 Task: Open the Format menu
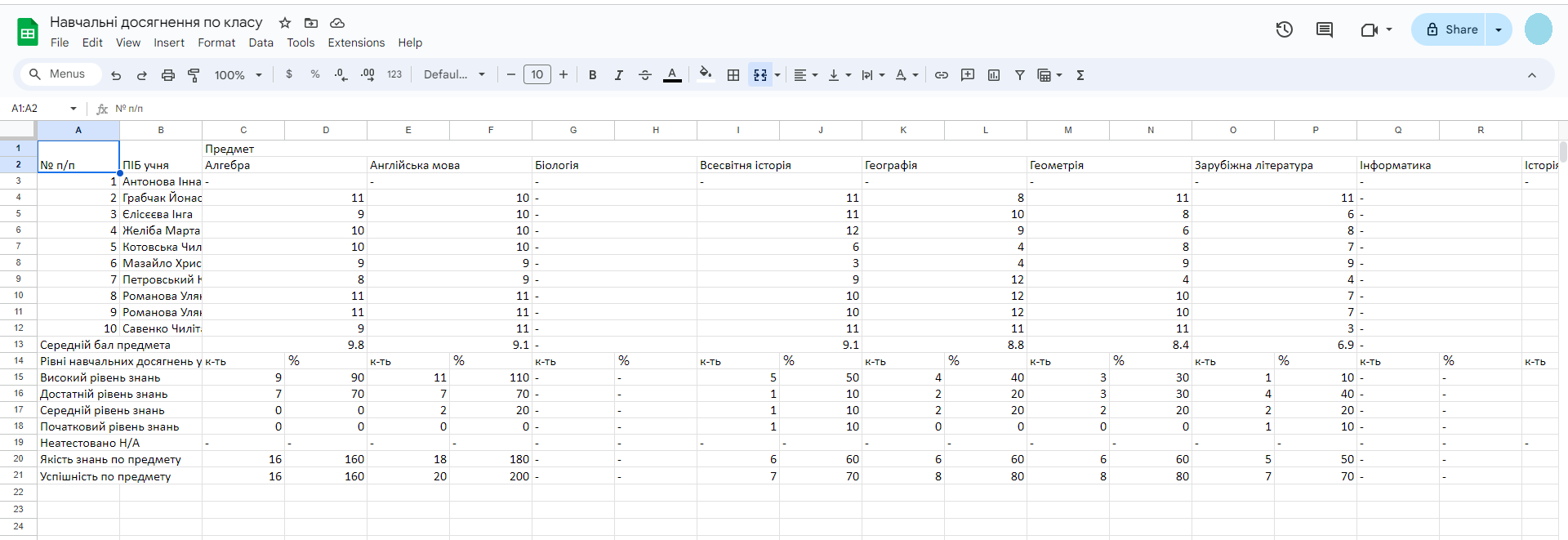pos(216,42)
